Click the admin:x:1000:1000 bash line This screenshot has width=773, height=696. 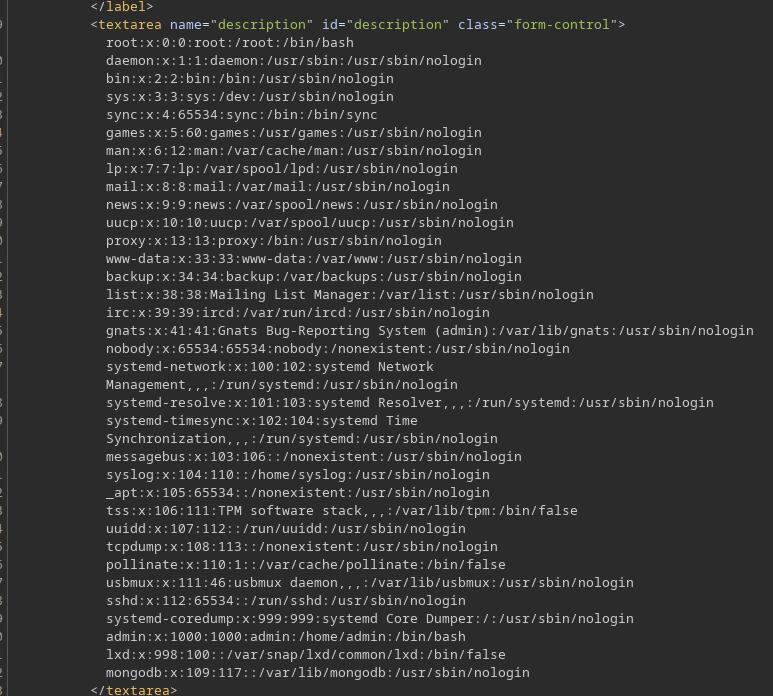click(286, 637)
